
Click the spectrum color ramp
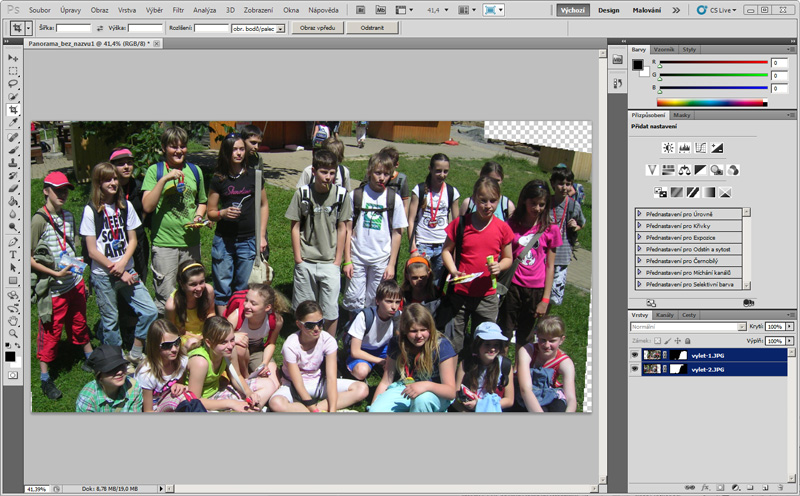[712, 103]
